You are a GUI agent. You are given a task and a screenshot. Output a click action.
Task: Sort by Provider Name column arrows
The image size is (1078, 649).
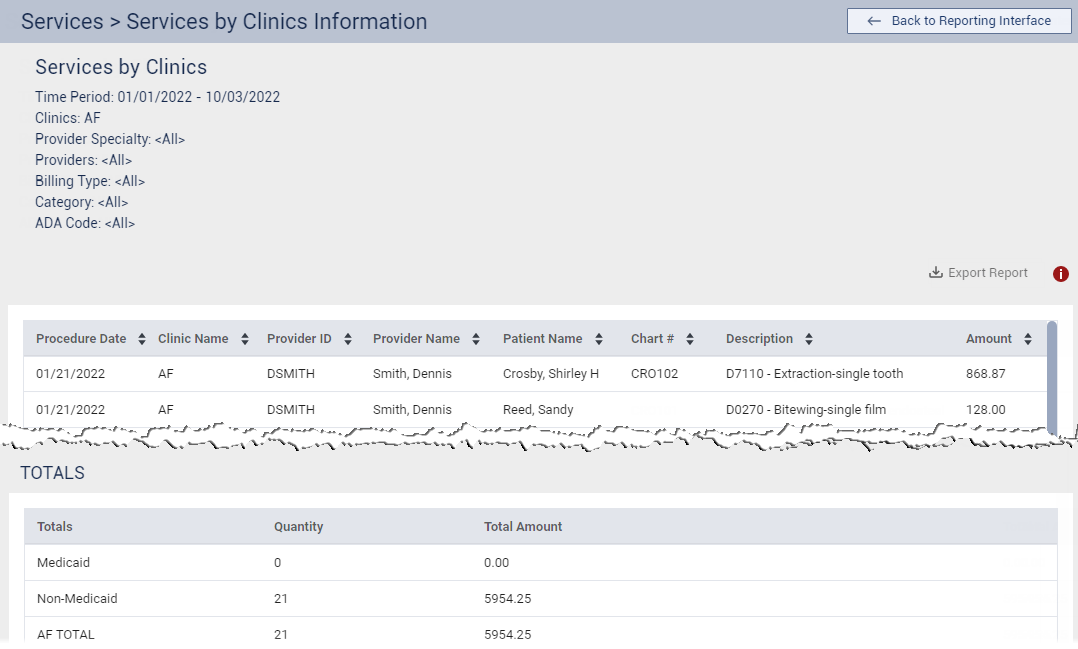[476, 339]
